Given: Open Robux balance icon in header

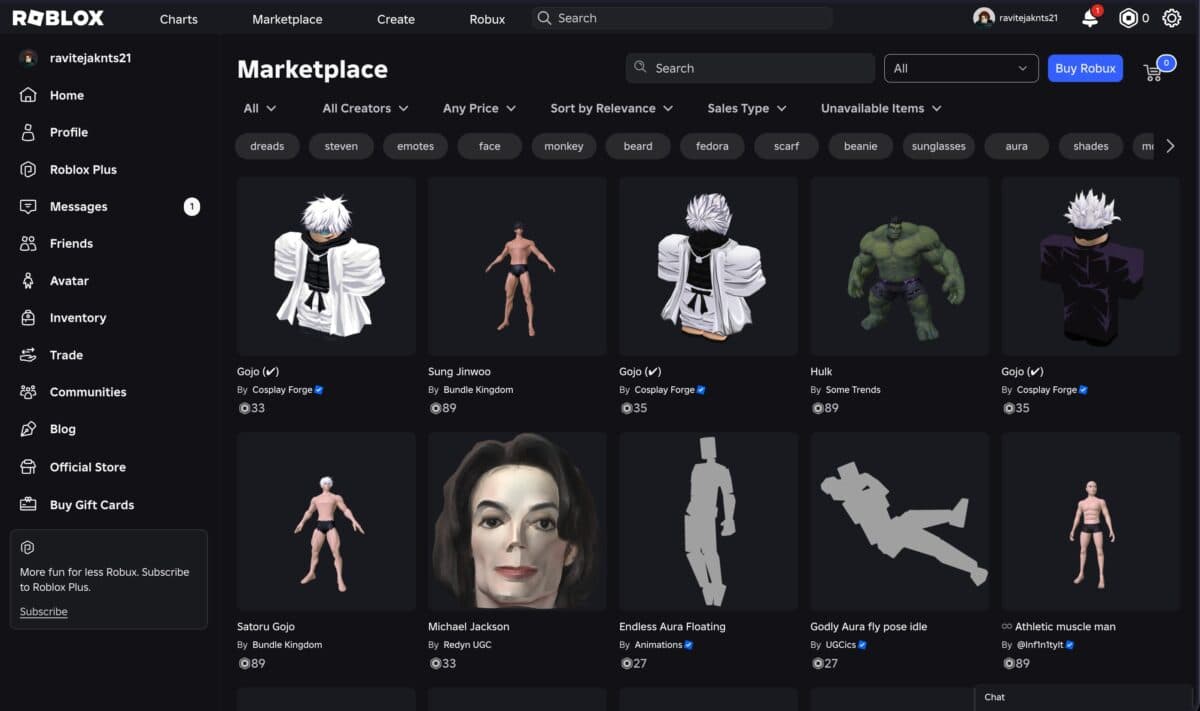Looking at the screenshot, I should (x=1128, y=18).
